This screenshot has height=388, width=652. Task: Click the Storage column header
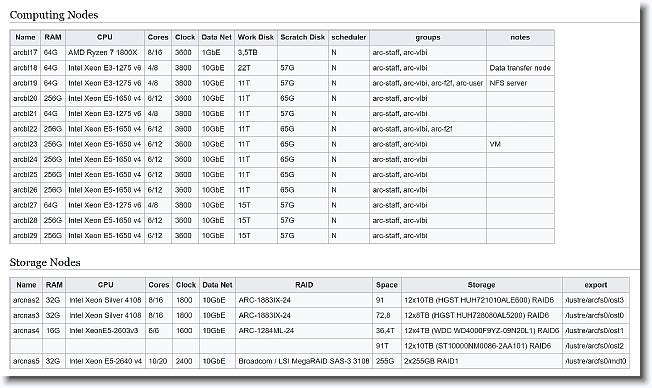pyautogui.click(x=482, y=285)
